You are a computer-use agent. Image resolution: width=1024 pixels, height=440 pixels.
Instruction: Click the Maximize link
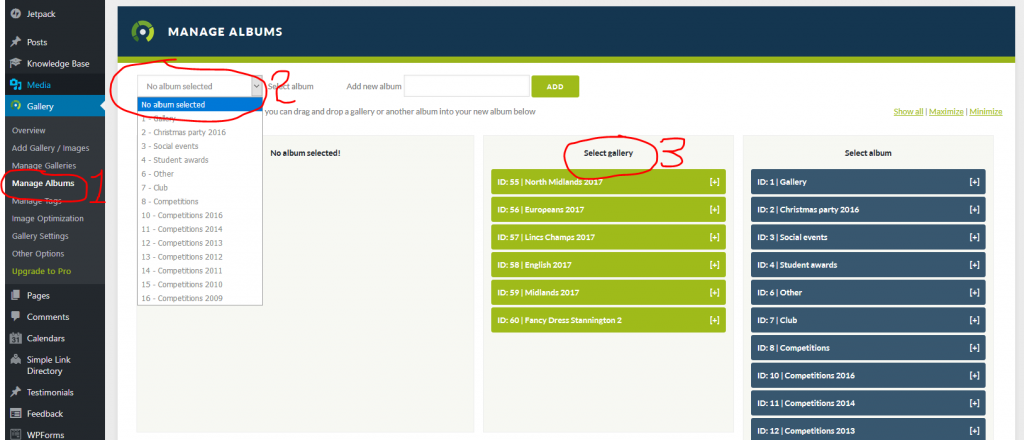click(946, 112)
